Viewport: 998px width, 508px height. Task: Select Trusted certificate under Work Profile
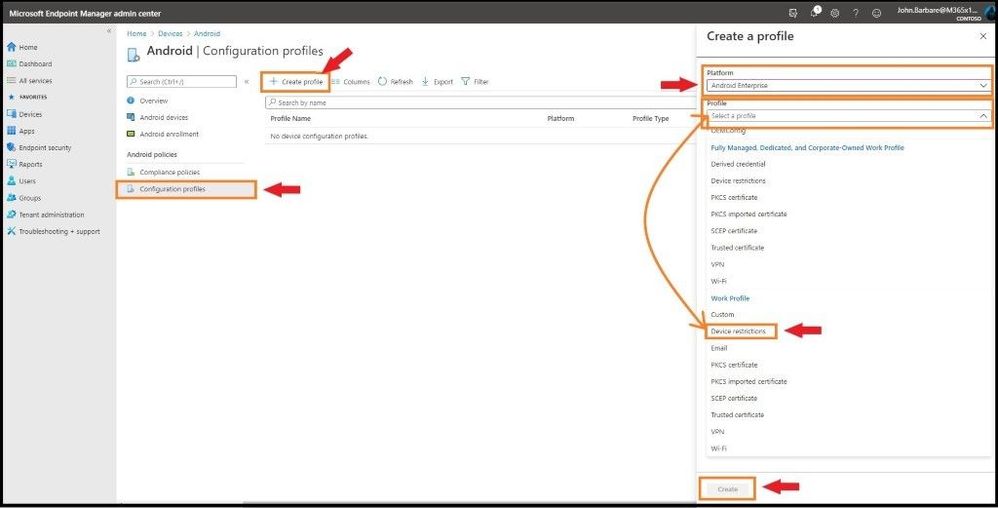pyautogui.click(x=737, y=414)
